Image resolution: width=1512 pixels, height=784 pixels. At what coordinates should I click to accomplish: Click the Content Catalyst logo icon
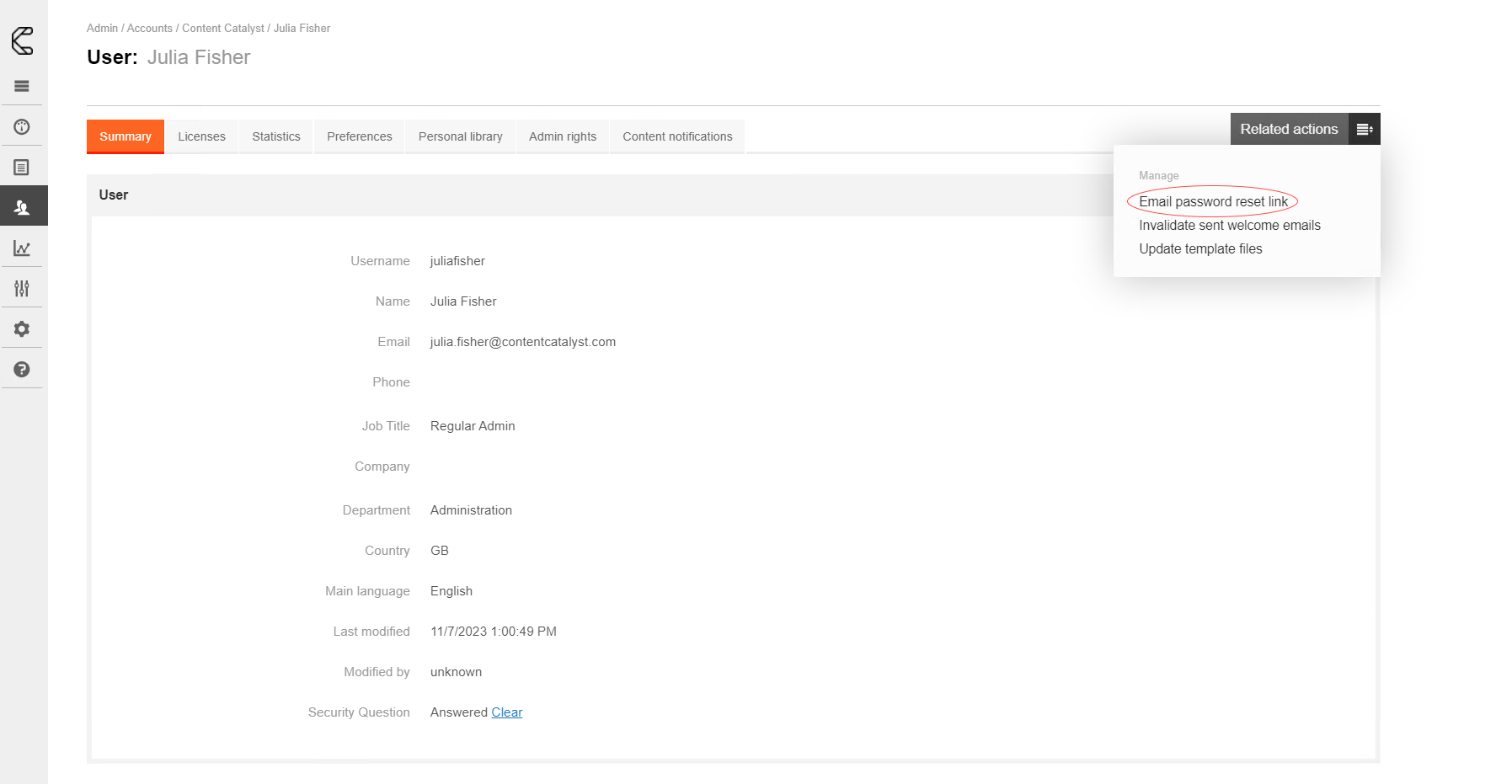coord(23,40)
